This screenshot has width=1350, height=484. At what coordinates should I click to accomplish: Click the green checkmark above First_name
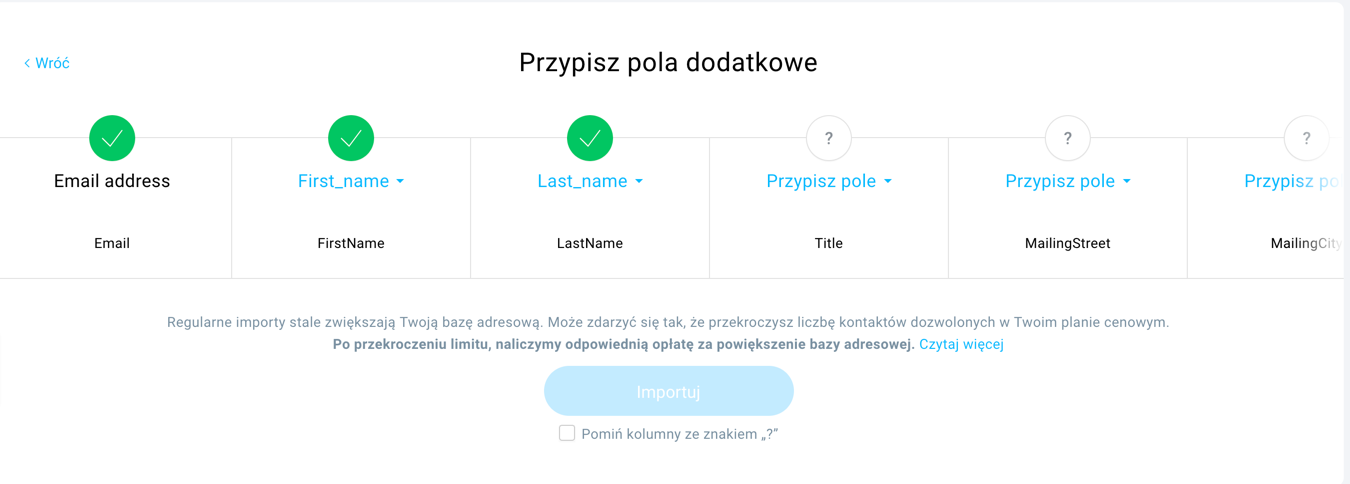point(351,138)
